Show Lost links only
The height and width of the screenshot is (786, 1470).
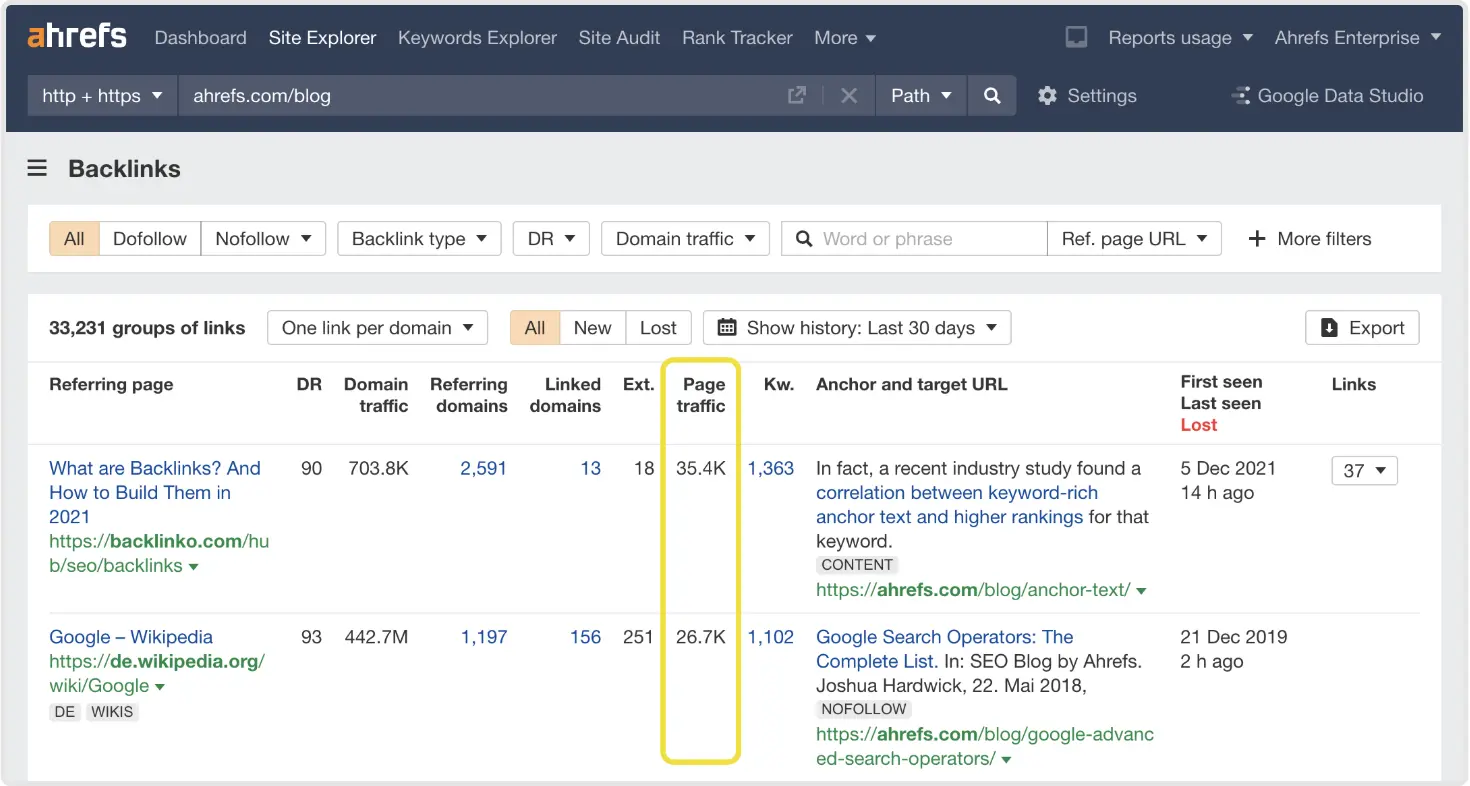[658, 328]
